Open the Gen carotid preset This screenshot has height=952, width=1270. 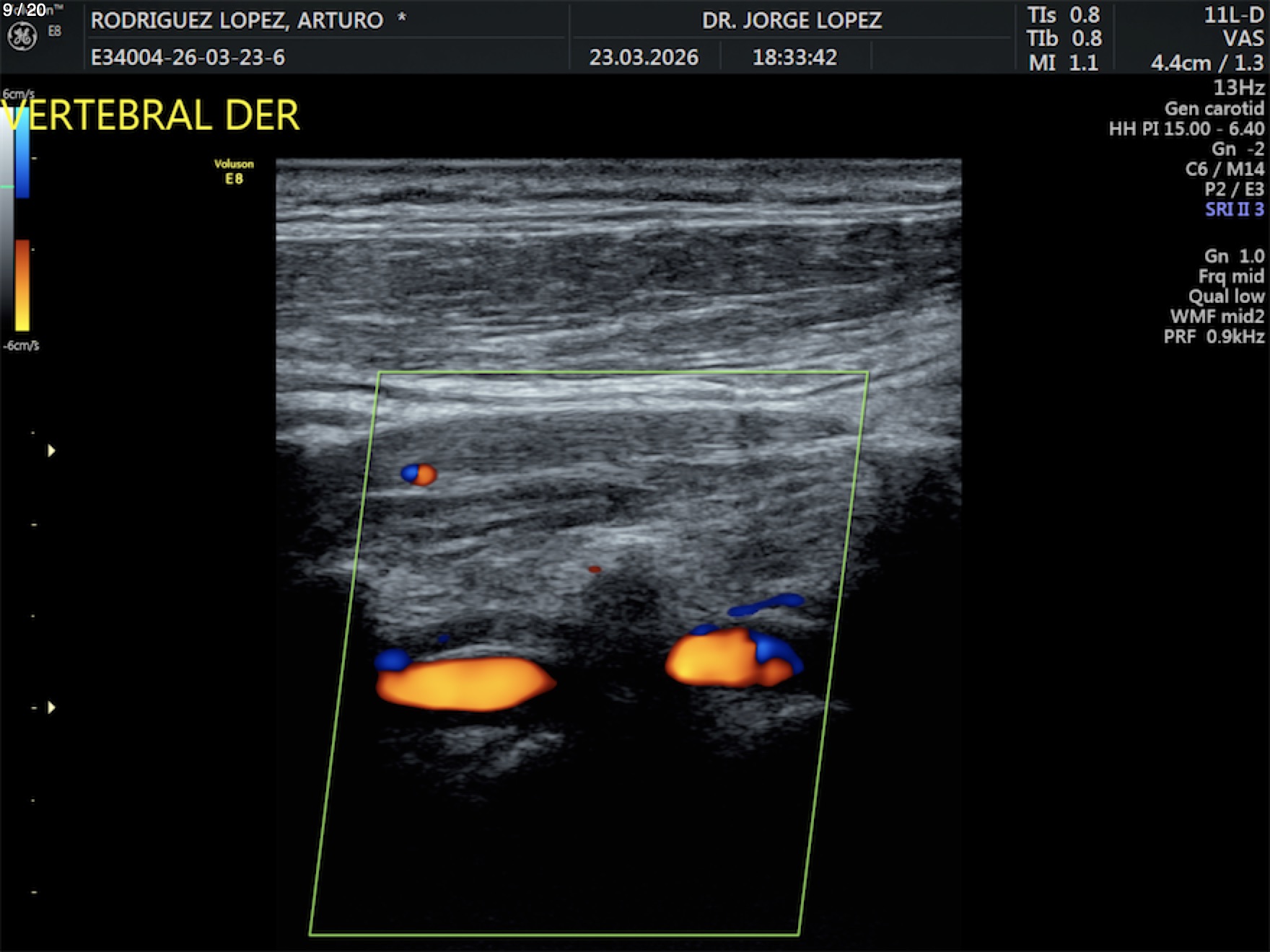1214,109
